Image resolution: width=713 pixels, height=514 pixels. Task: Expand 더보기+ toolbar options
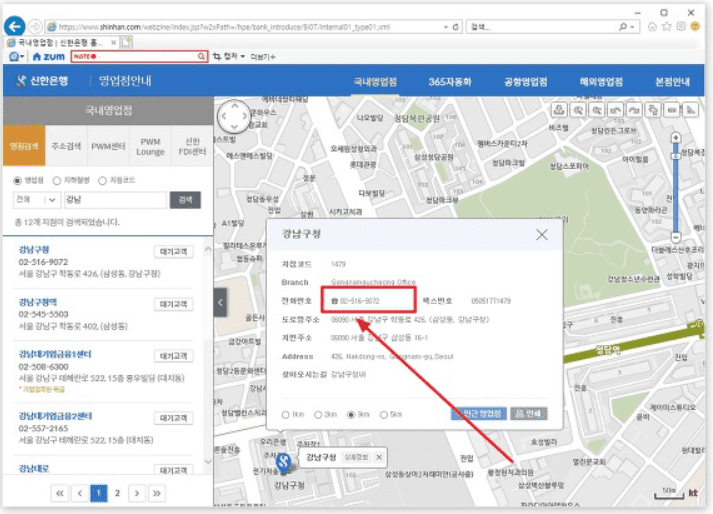tap(262, 56)
